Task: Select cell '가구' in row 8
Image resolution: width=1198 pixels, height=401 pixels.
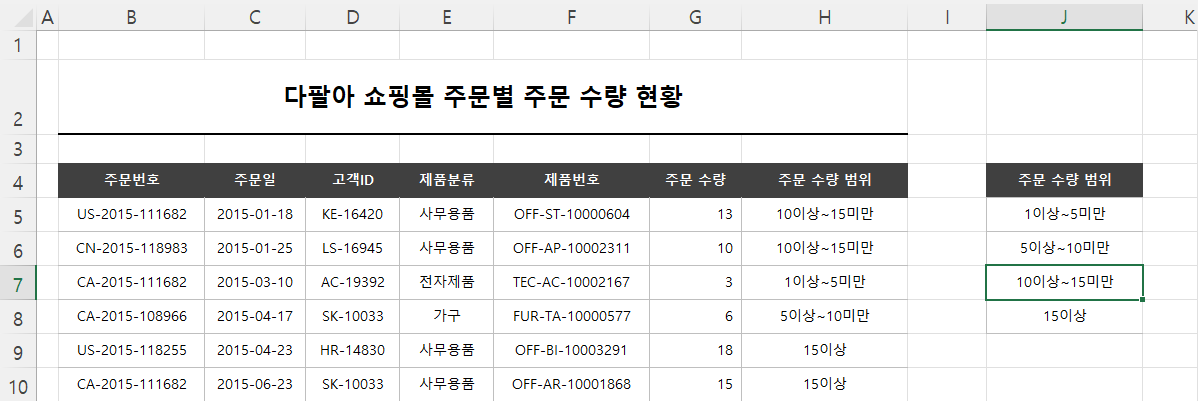Action: pos(446,316)
